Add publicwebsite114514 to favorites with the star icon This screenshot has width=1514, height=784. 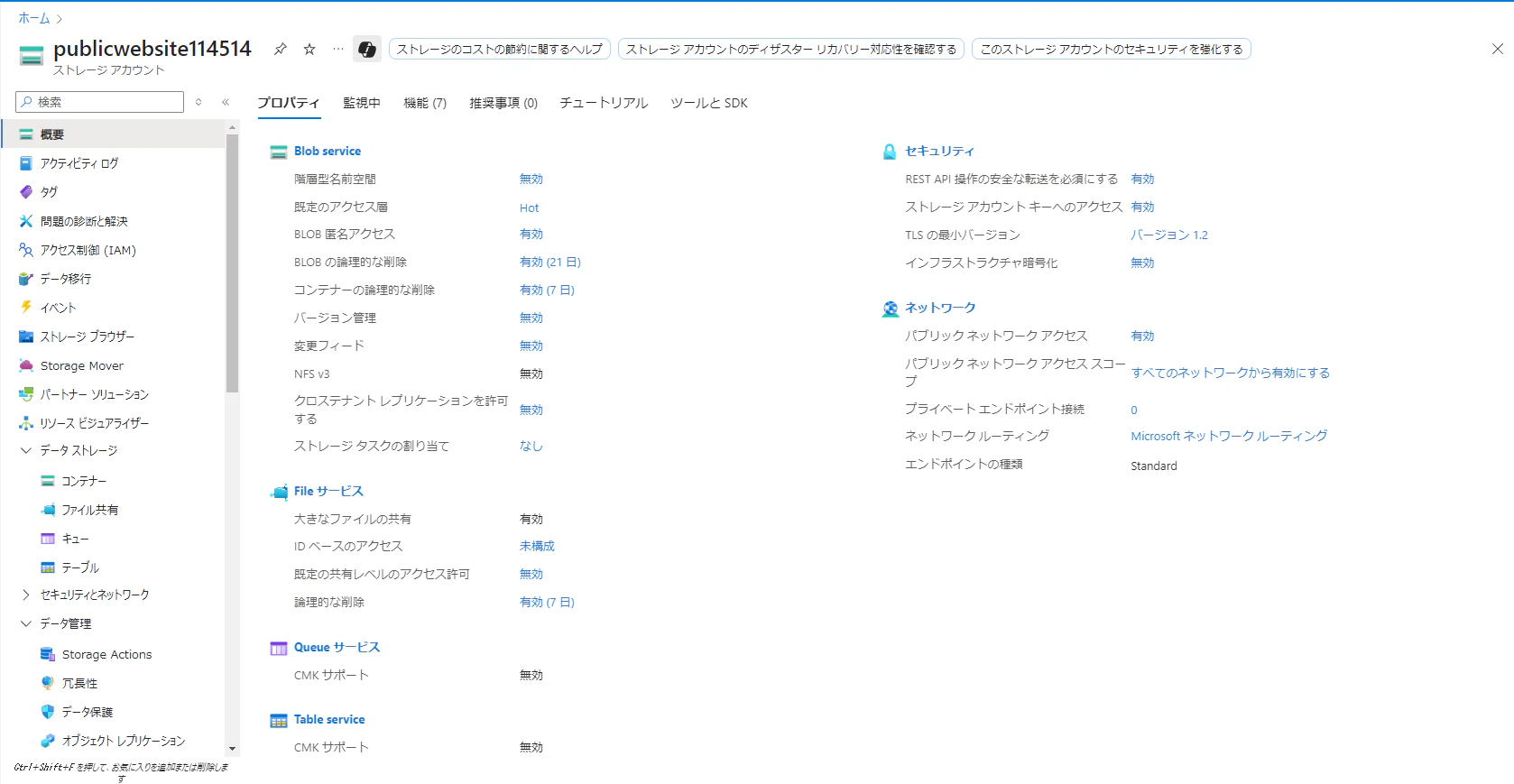tap(309, 49)
